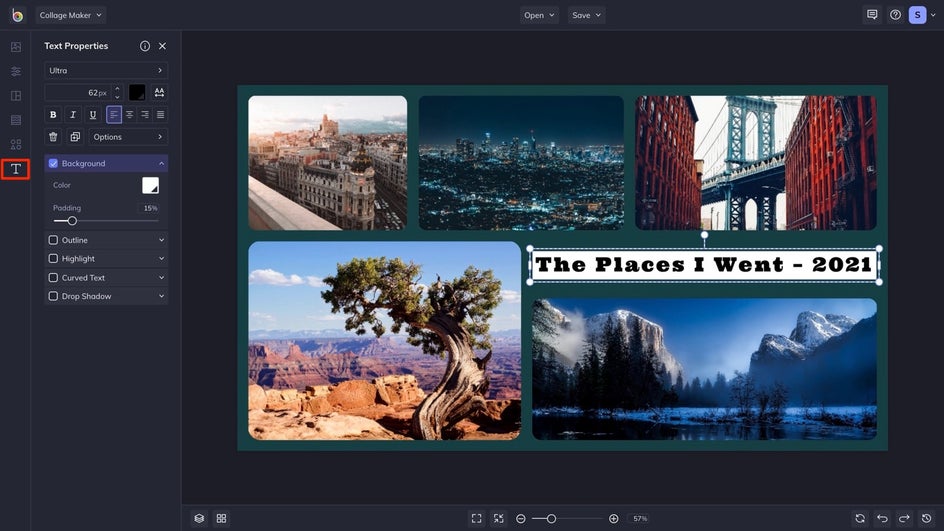Open the Graphics sidebar tool
This screenshot has width=944, height=531.
(16, 144)
